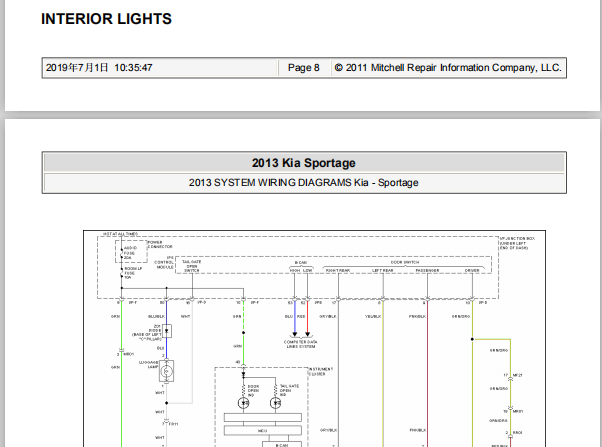Click the "MCU" box in instrument cluster
The image size is (602, 447).
(x=263, y=430)
